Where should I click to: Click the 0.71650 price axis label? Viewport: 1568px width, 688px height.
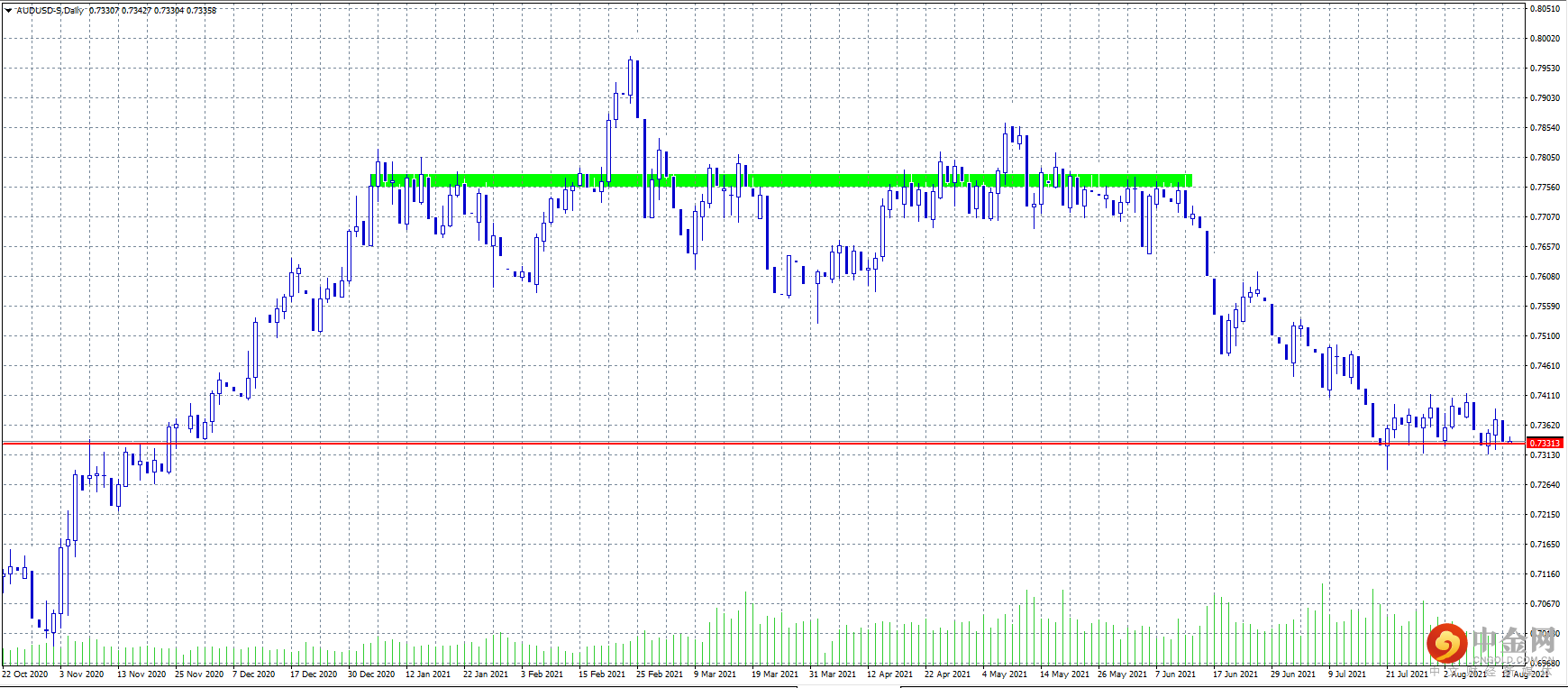tap(1545, 545)
